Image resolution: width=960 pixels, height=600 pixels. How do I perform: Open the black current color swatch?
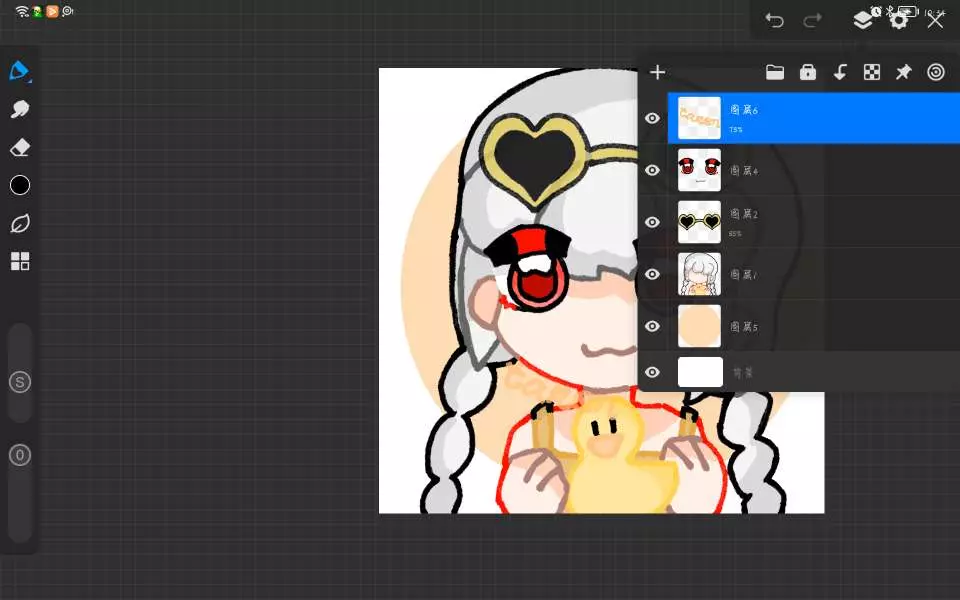20,185
